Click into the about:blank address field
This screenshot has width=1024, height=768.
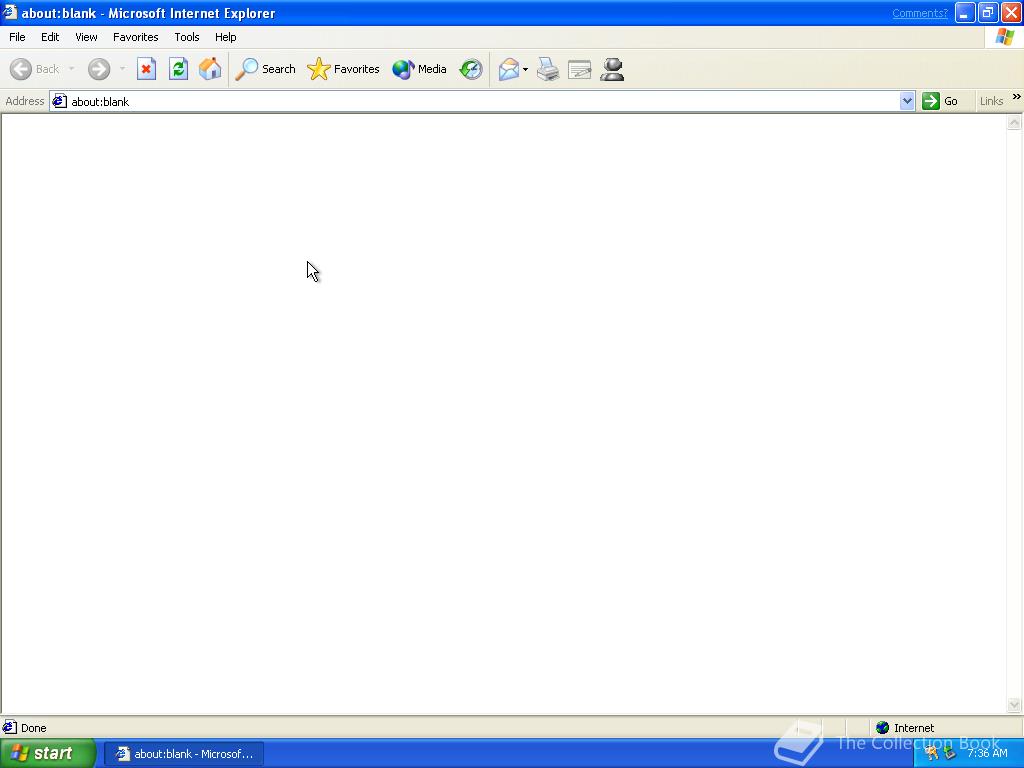point(483,101)
